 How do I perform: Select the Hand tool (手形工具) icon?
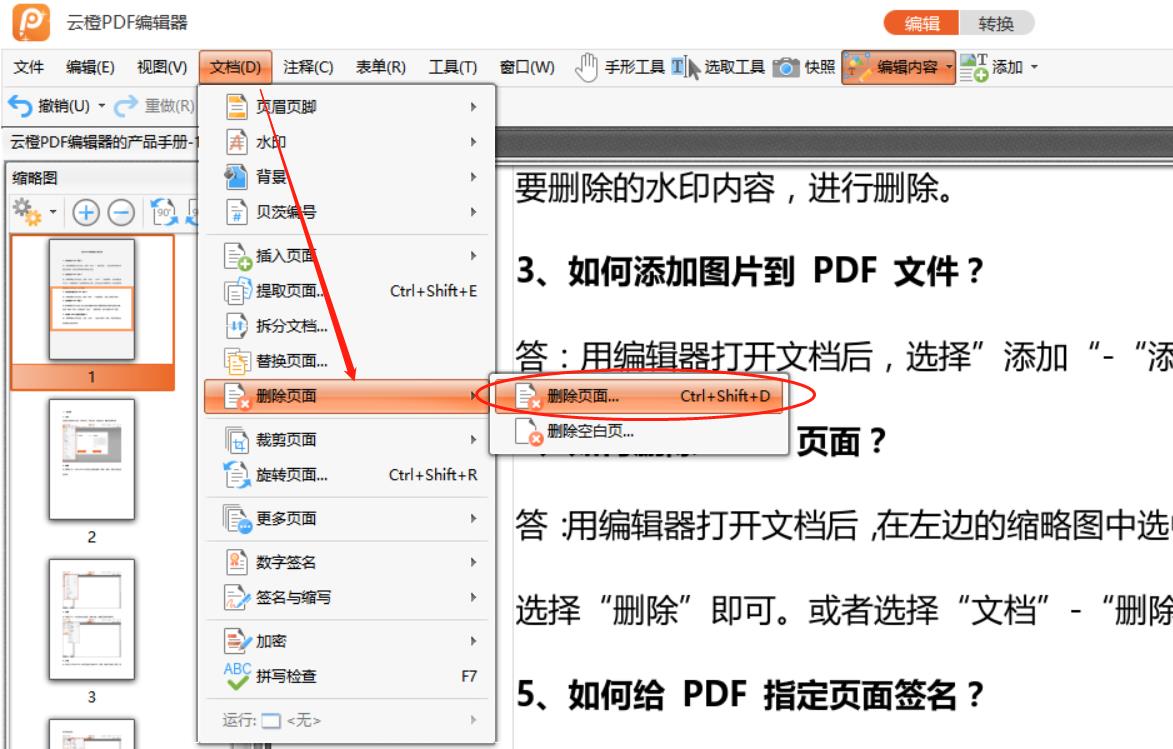(x=586, y=67)
